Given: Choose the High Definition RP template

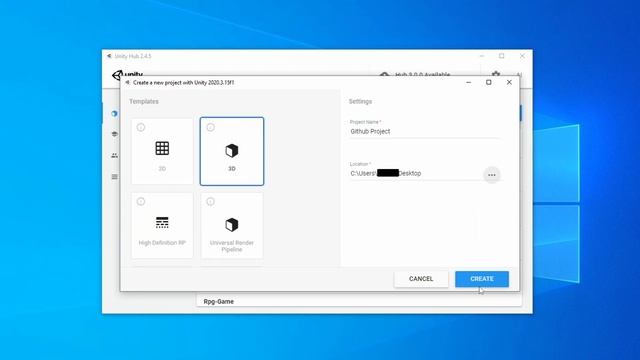Looking at the screenshot, I should pyautogui.click(x=162, y=225).
